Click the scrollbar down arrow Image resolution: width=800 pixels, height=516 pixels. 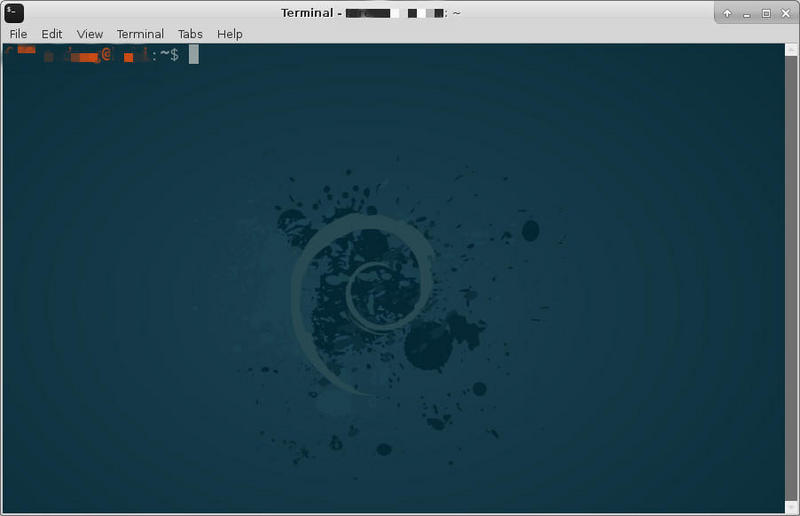pos(791,507)
